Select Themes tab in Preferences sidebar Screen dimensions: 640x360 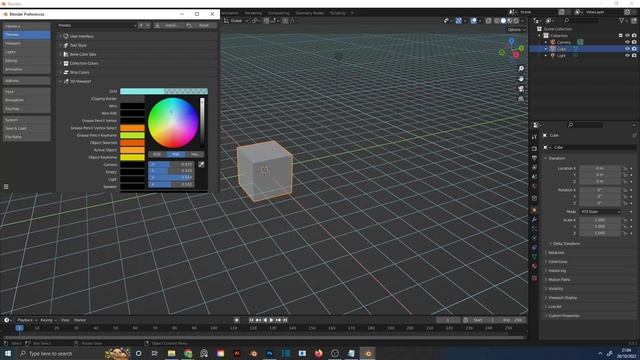27,35
